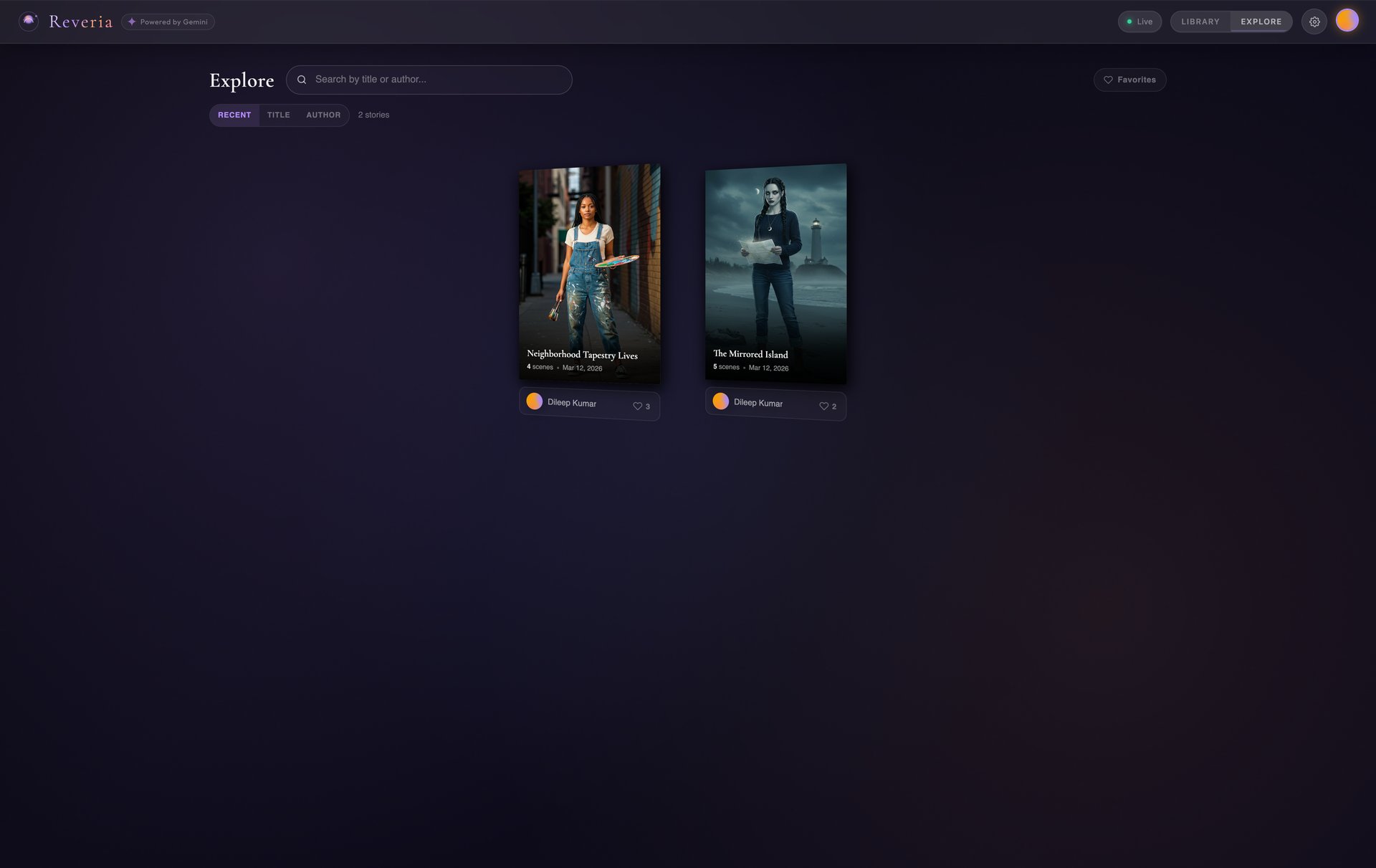Like The Mirrored Island with heart icon
The height and width of the screenshot is (868, 1376).
[x=823, y=406]
